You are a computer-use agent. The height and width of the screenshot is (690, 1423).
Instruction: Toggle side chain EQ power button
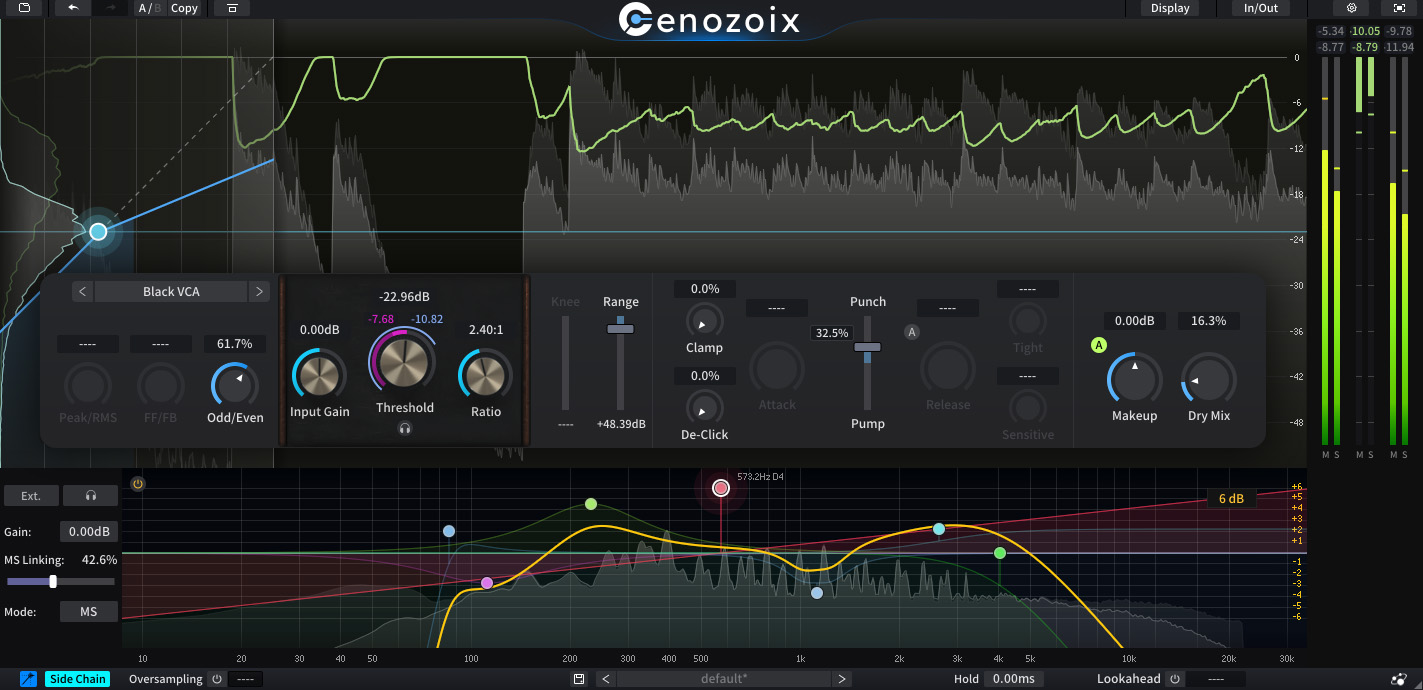point(138,484)
